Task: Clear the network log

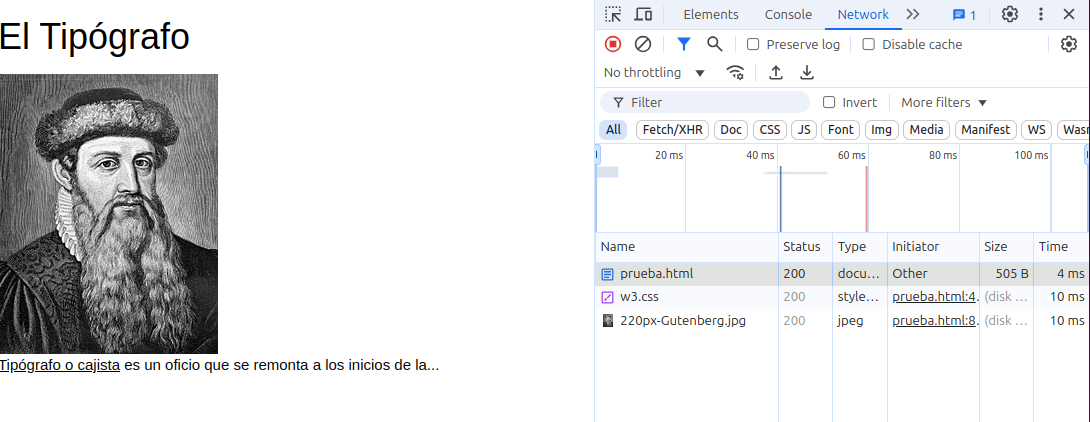Action: coord(643,44)
